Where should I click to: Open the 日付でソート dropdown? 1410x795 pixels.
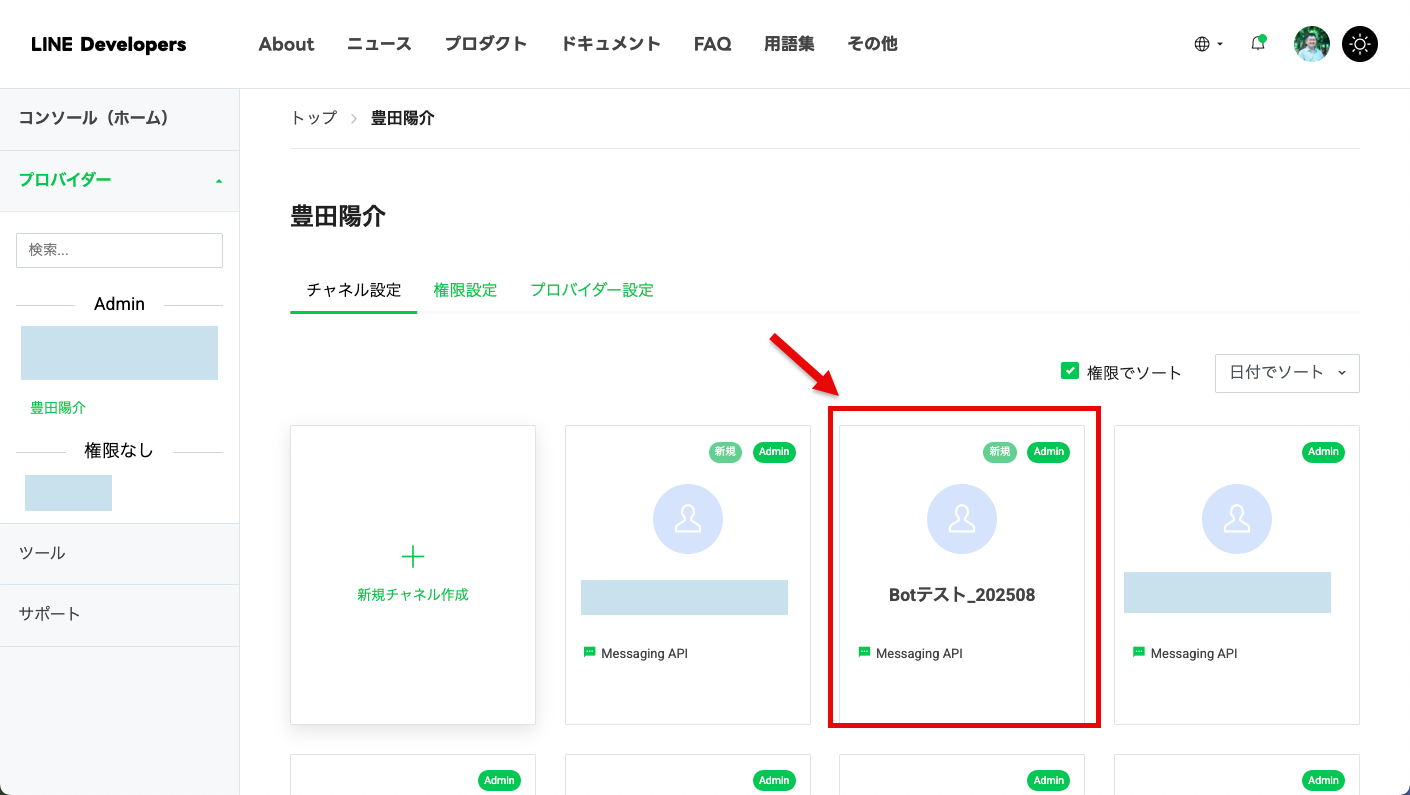pos(1287,372)
